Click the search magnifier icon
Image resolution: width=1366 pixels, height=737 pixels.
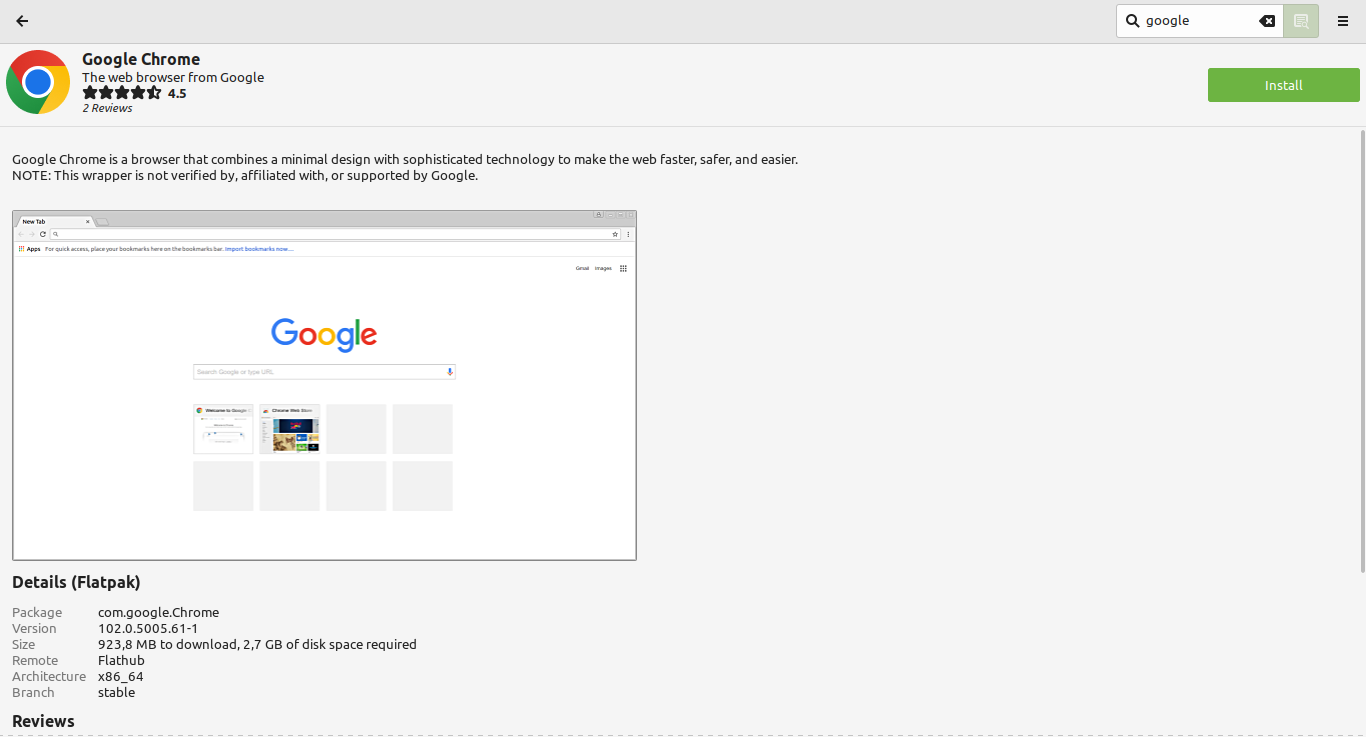tap(1132, 21)
